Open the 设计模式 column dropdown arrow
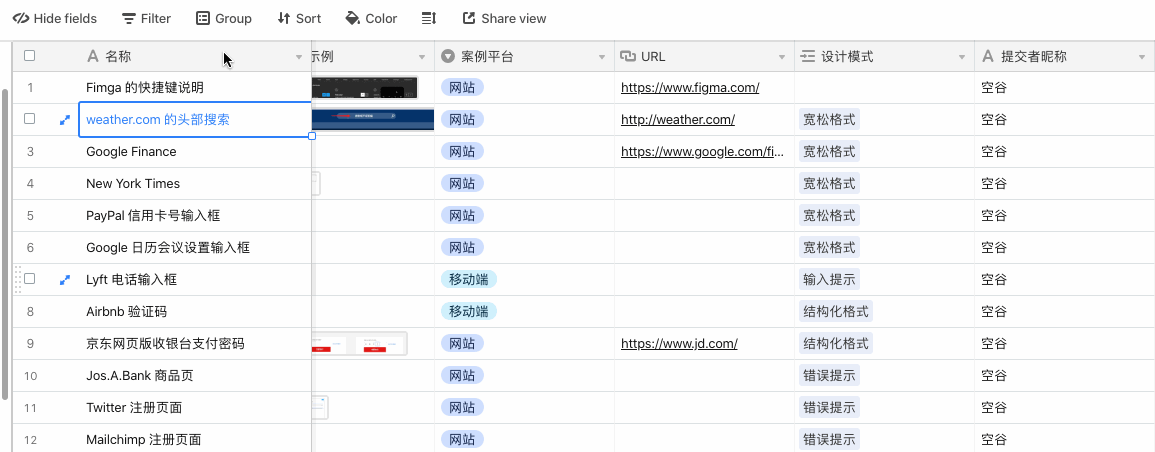The width and height of the screenshot is (1155, 452). pos(961,57)
